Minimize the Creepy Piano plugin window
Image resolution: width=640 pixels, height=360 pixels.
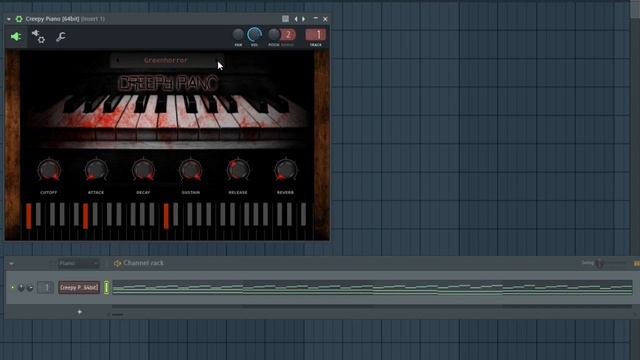[316, 19]
